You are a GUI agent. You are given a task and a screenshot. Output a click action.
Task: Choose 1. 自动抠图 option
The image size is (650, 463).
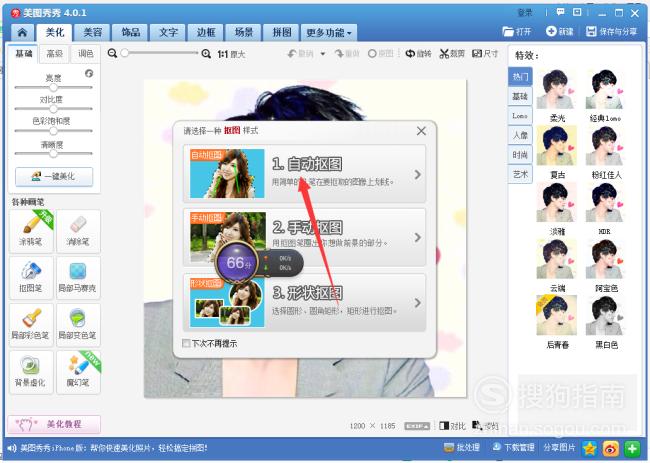coord(305,174)
